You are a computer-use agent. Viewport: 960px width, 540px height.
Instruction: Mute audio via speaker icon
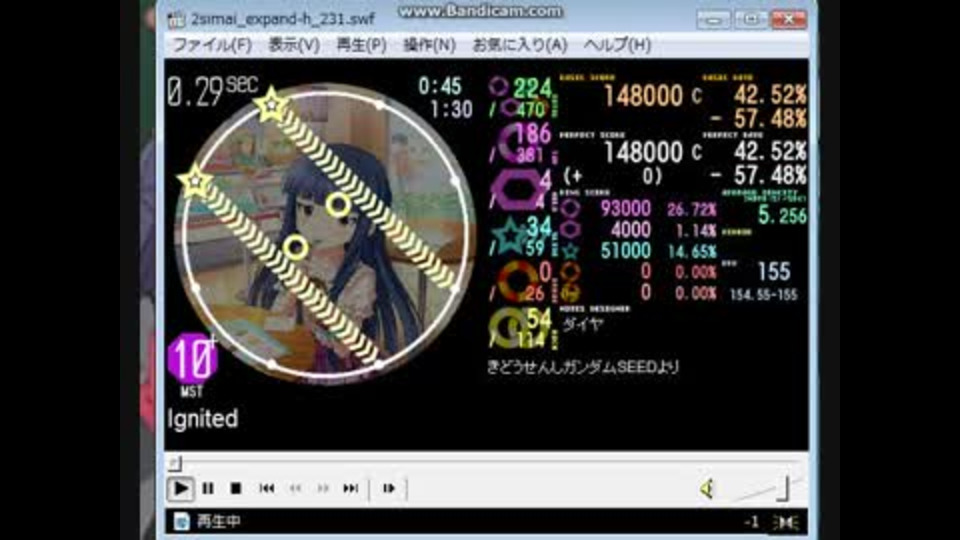pyautogui.click(x=707, y=489)
